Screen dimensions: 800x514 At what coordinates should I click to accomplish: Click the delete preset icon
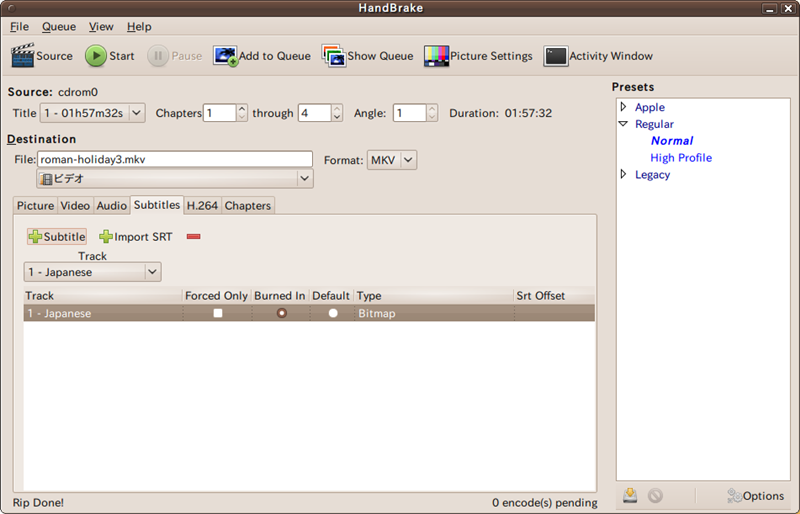click(x=655, y=495)
